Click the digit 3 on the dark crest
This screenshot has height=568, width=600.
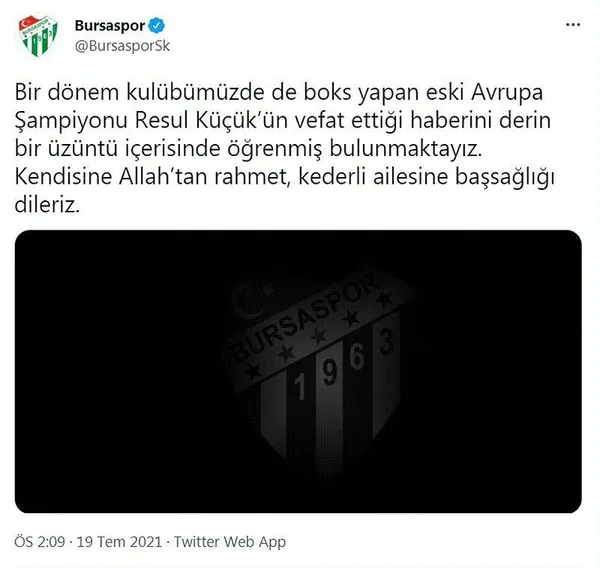[x=386, y=342]
